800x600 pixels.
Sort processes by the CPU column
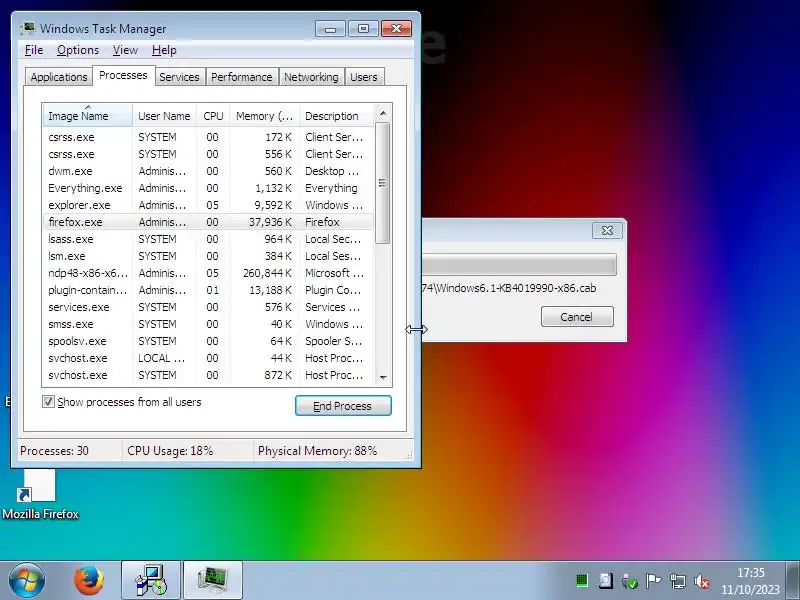tap(213, 116)
